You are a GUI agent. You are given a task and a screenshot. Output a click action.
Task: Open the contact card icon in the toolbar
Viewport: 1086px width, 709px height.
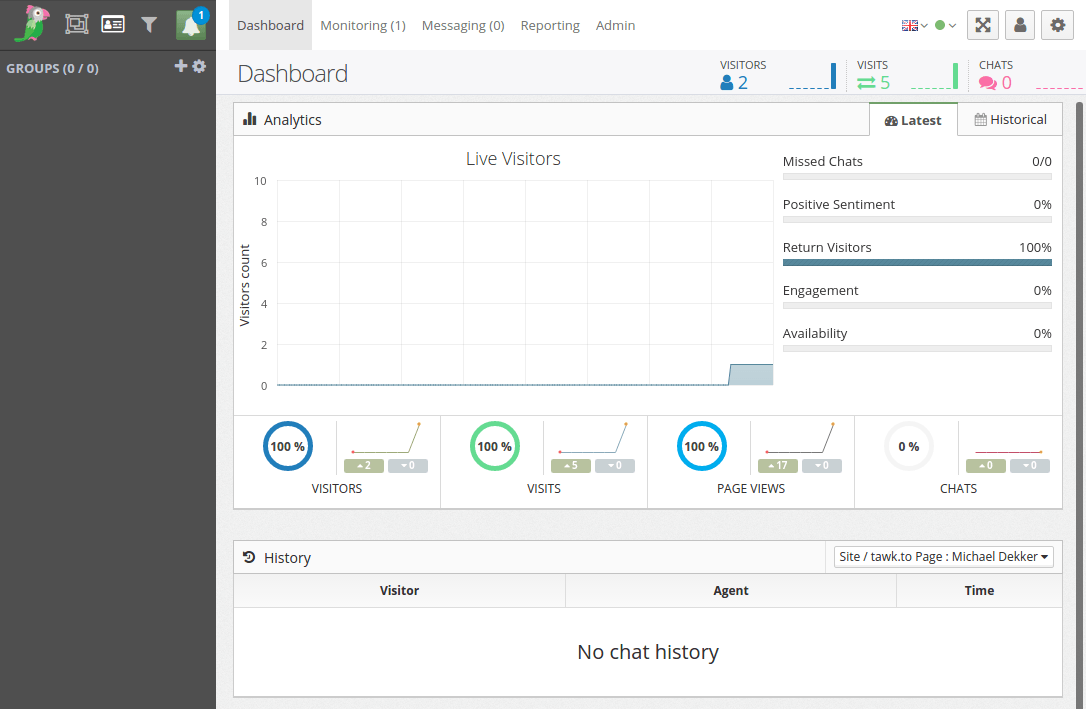click(x=112, y=23)
